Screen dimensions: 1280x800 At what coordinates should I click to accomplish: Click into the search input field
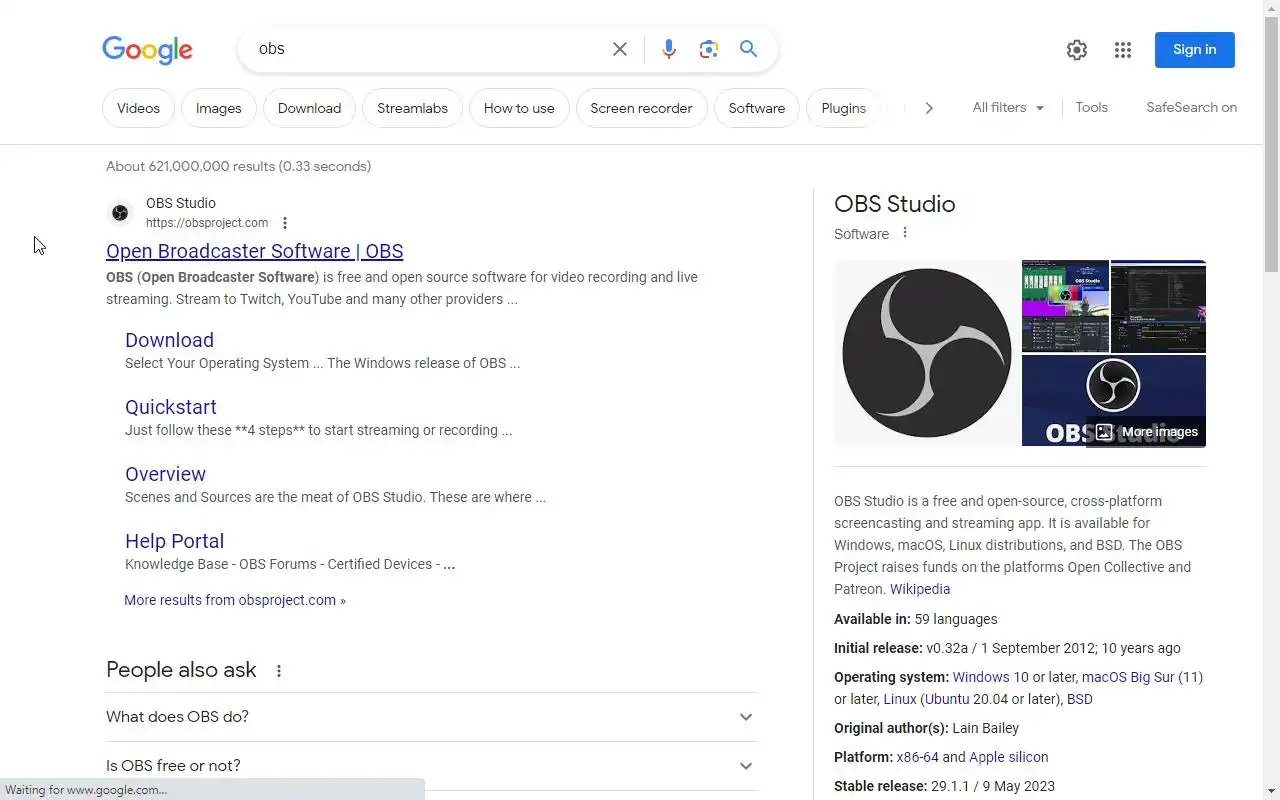coord(430,49)
